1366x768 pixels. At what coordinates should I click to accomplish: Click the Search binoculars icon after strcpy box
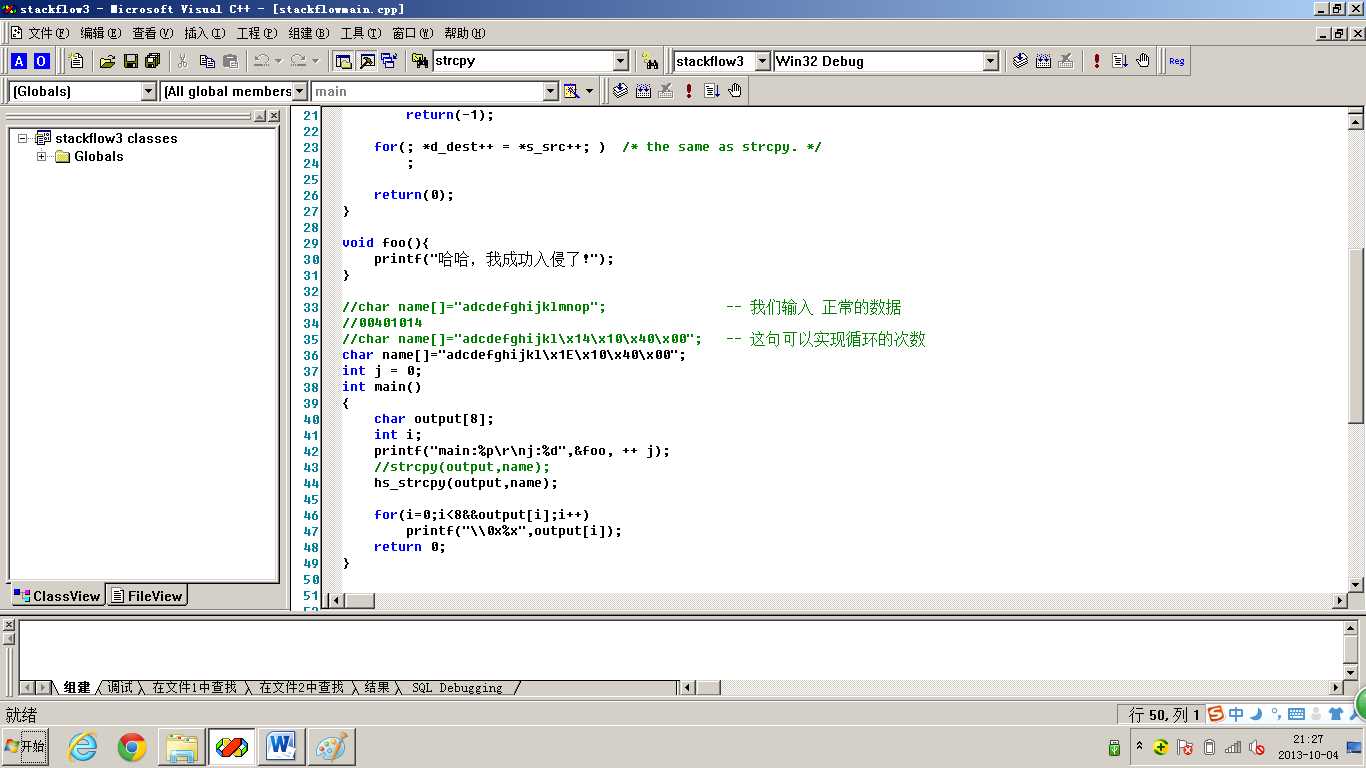click(x=650, y=61)
